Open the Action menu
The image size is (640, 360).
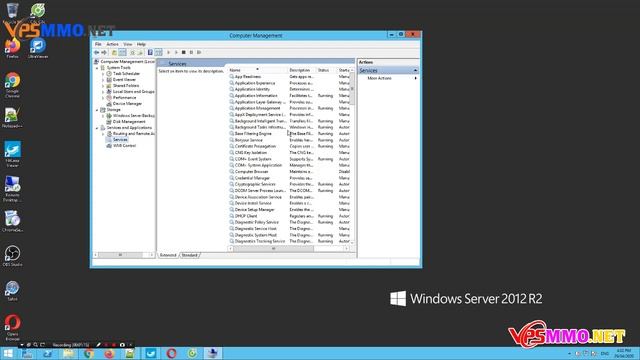pos(112,44)
